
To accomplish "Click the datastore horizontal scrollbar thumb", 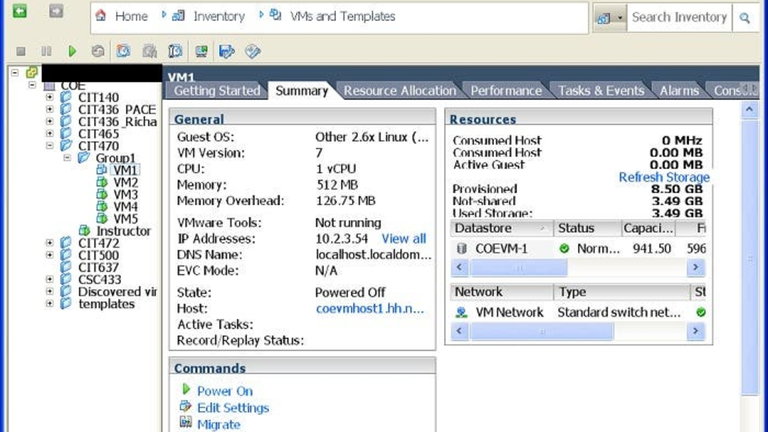I will click(519, 267).
